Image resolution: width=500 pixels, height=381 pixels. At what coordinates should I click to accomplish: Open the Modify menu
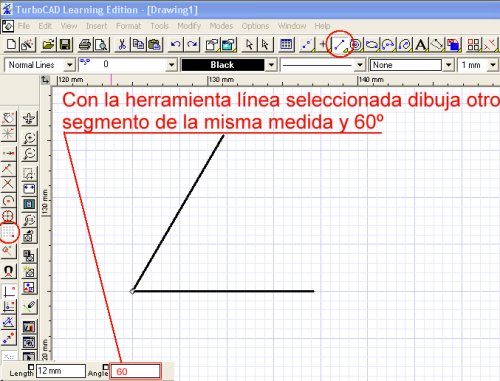(189, 26)
